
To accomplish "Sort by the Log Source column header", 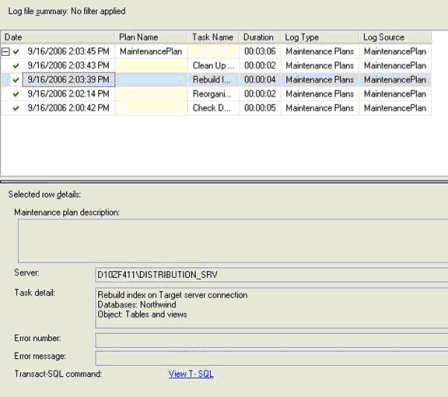I will tap(395, 37).
